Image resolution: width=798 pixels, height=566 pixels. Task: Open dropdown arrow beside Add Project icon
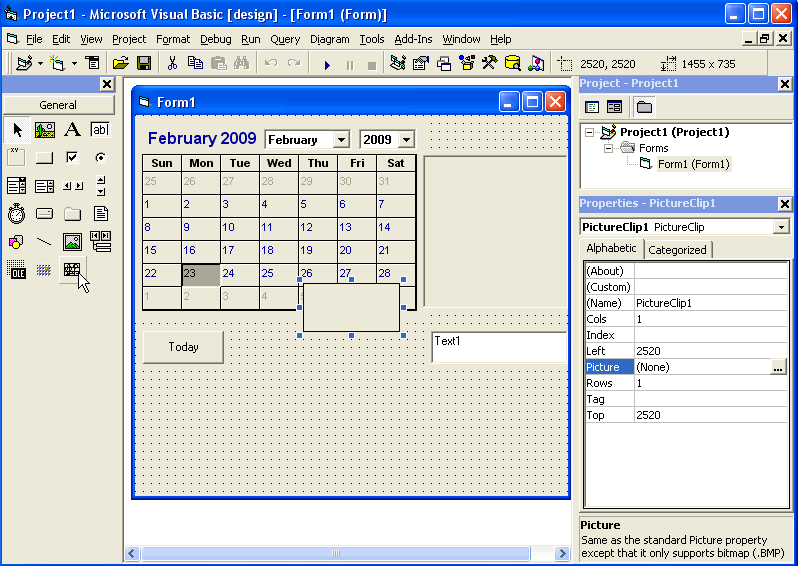tap(40, 64)
